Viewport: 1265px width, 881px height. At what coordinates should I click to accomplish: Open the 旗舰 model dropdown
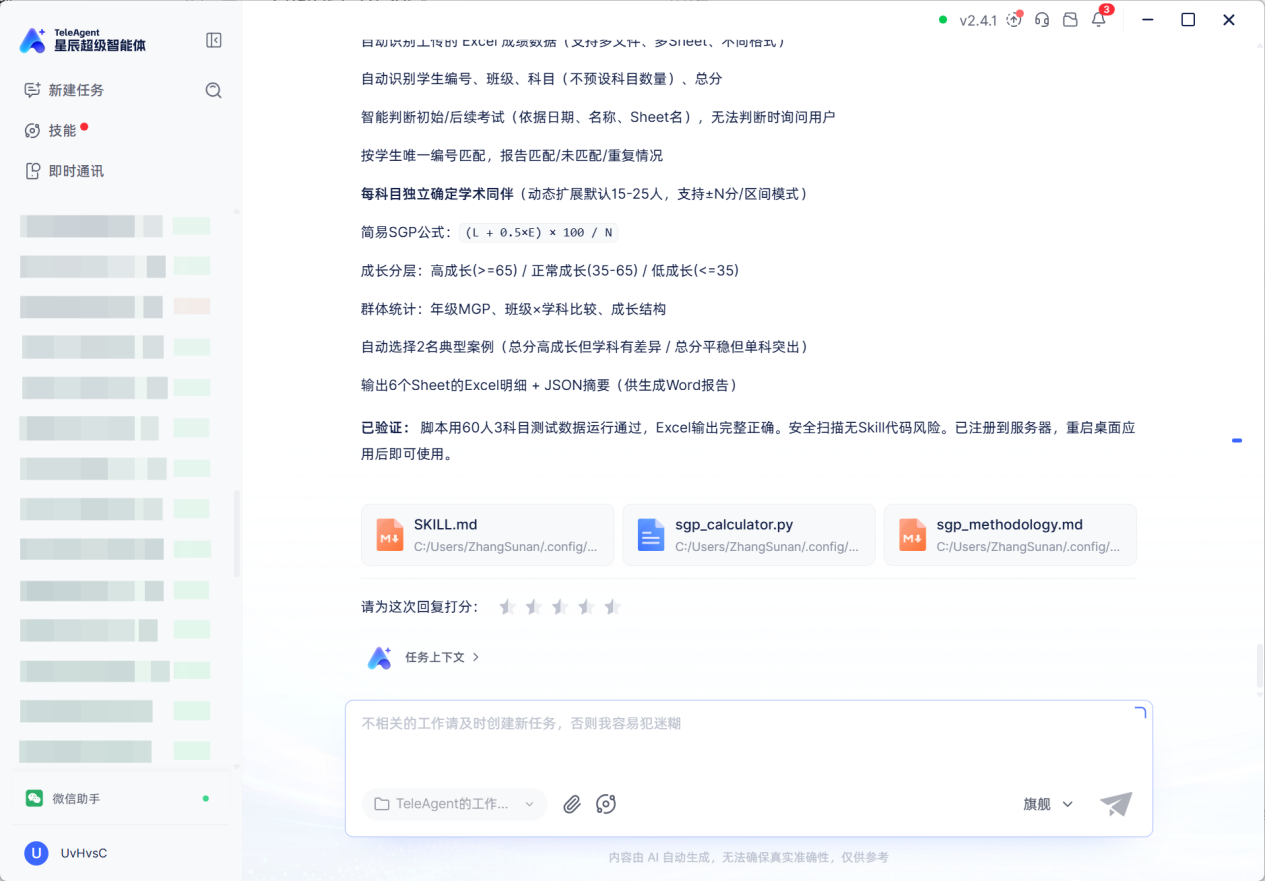coord(1048,804)
